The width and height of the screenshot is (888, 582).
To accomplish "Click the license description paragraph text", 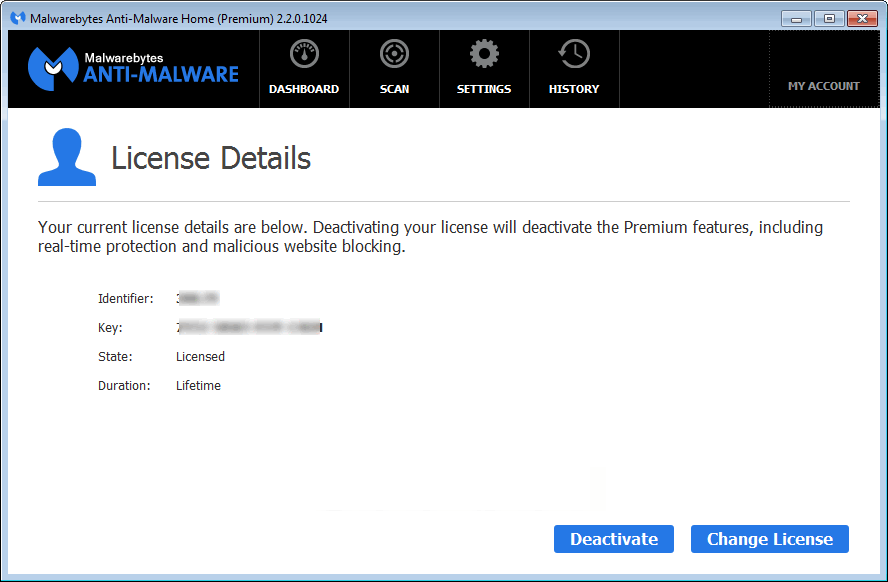I will click(430, 237).
